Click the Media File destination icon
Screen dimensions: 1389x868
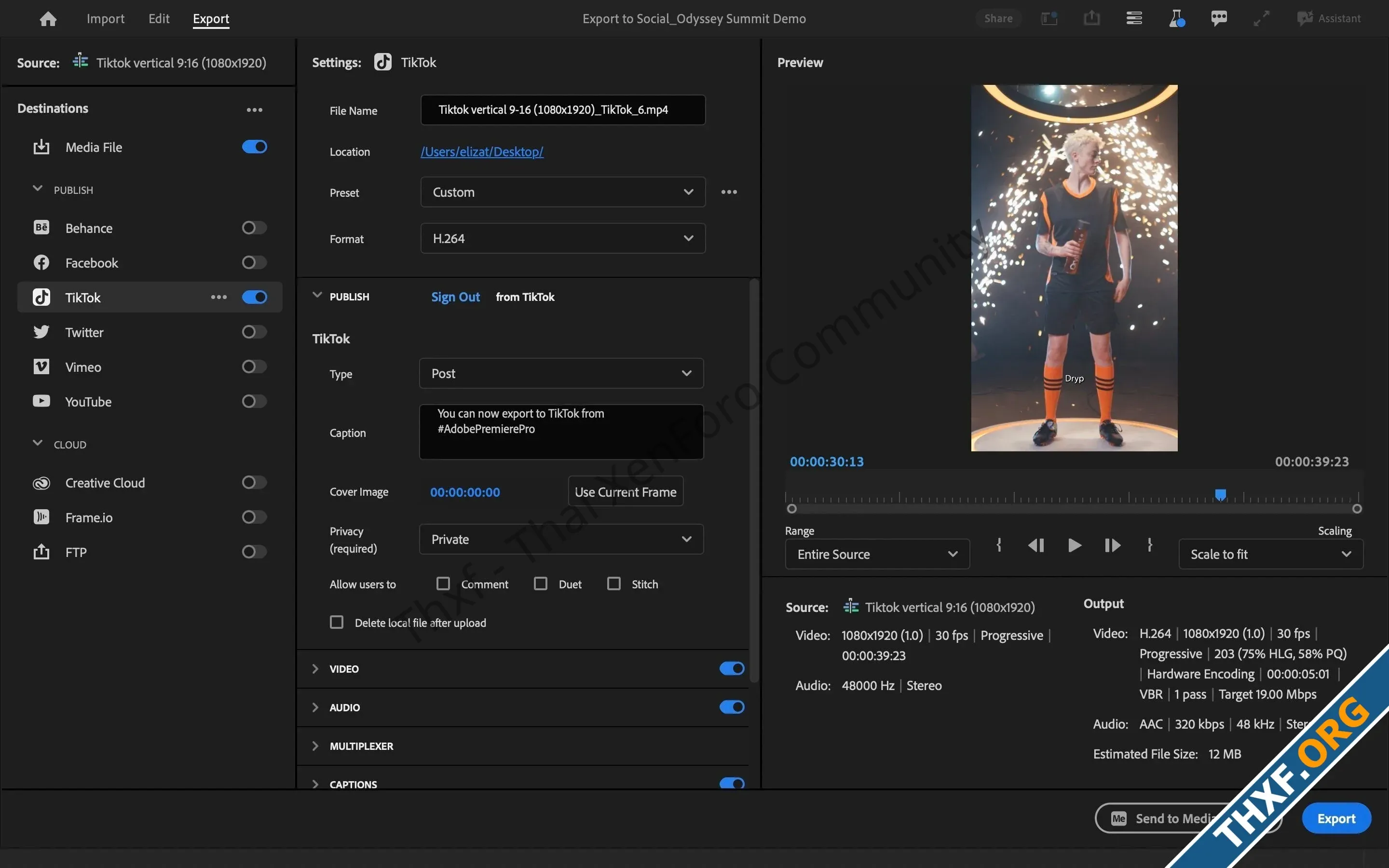[41, 147]
